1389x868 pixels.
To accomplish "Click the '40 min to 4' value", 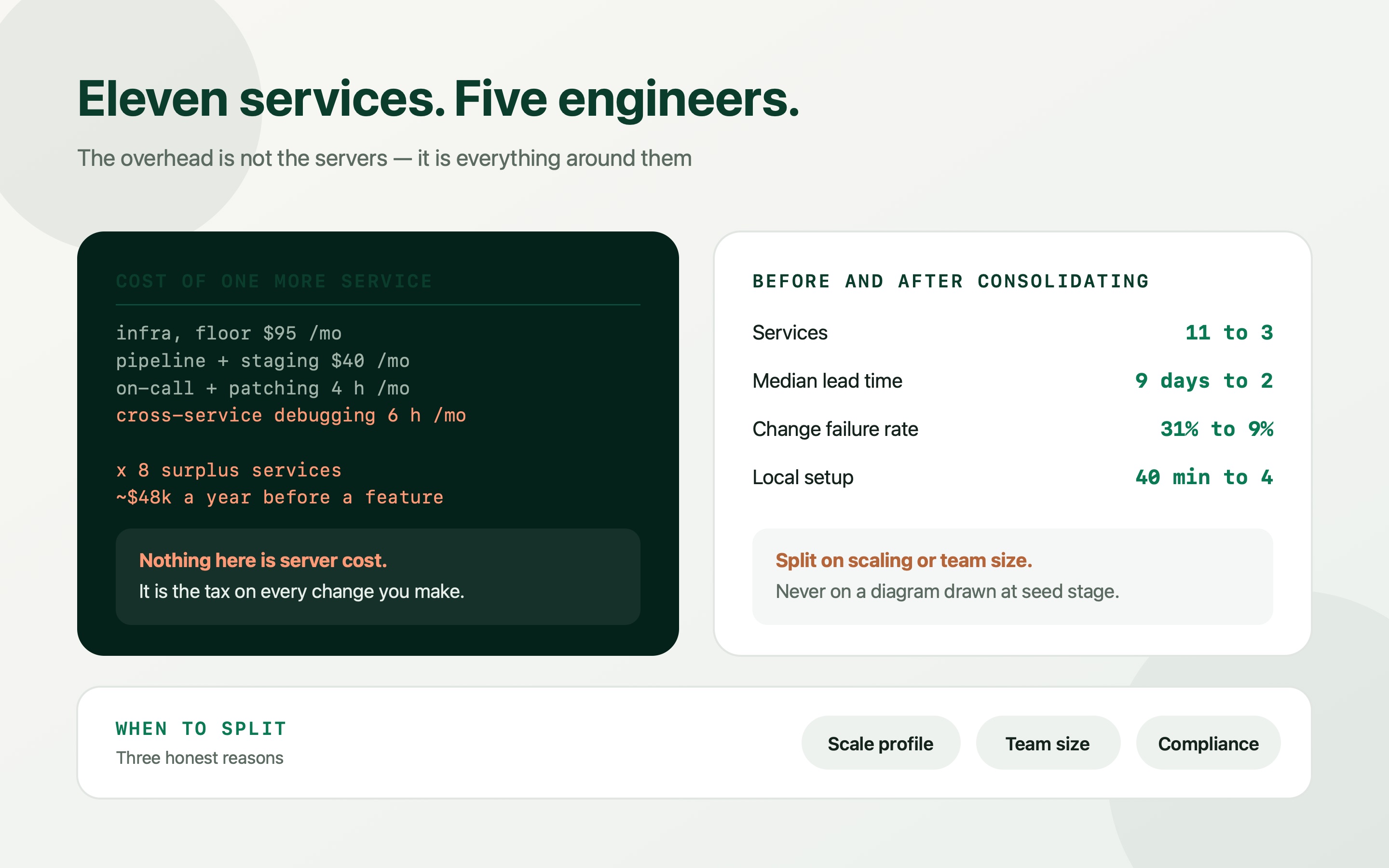I will coord(1204,477).
